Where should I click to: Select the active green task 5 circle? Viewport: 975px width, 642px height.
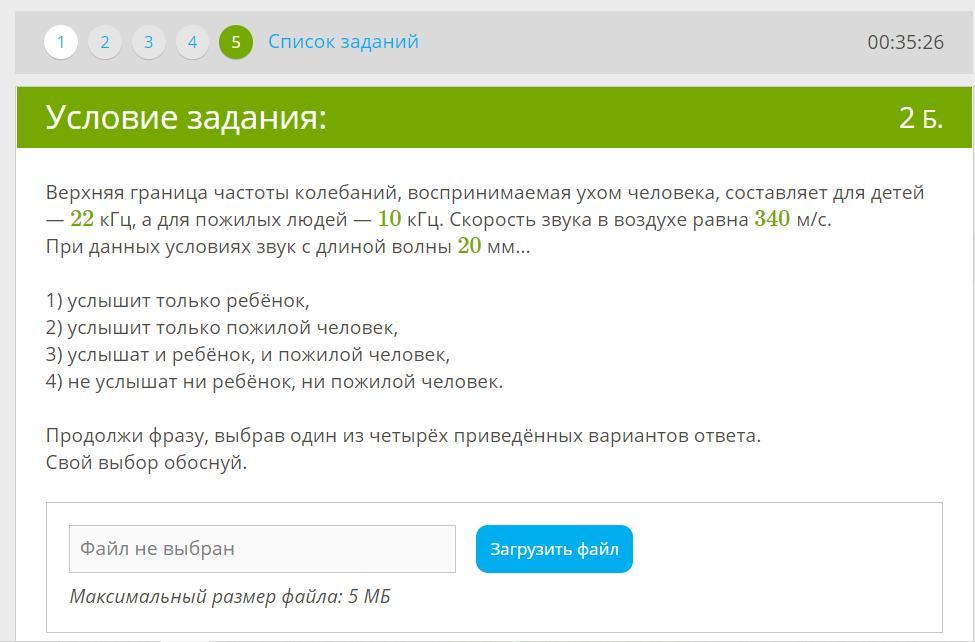click(x=236, y=42)
